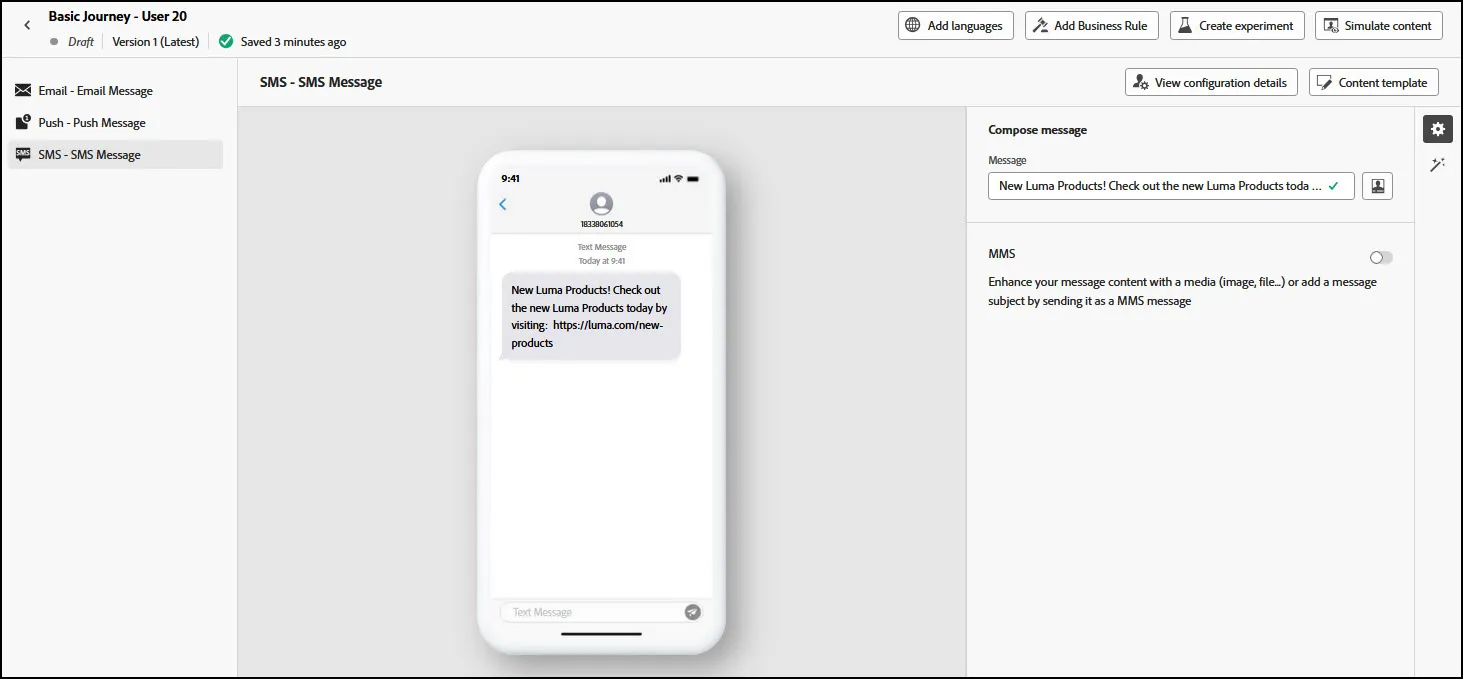Click the Content template button
The width and height of the screenshot is (1463, 679).
tap(1373, 82)
